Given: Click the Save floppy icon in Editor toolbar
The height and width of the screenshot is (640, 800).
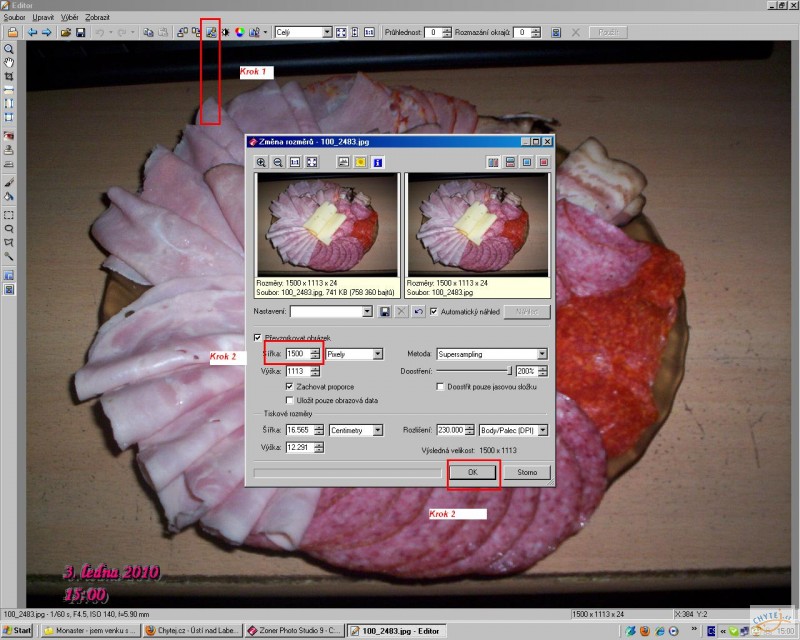Looking at the screenshot, I should coord(80,33).
